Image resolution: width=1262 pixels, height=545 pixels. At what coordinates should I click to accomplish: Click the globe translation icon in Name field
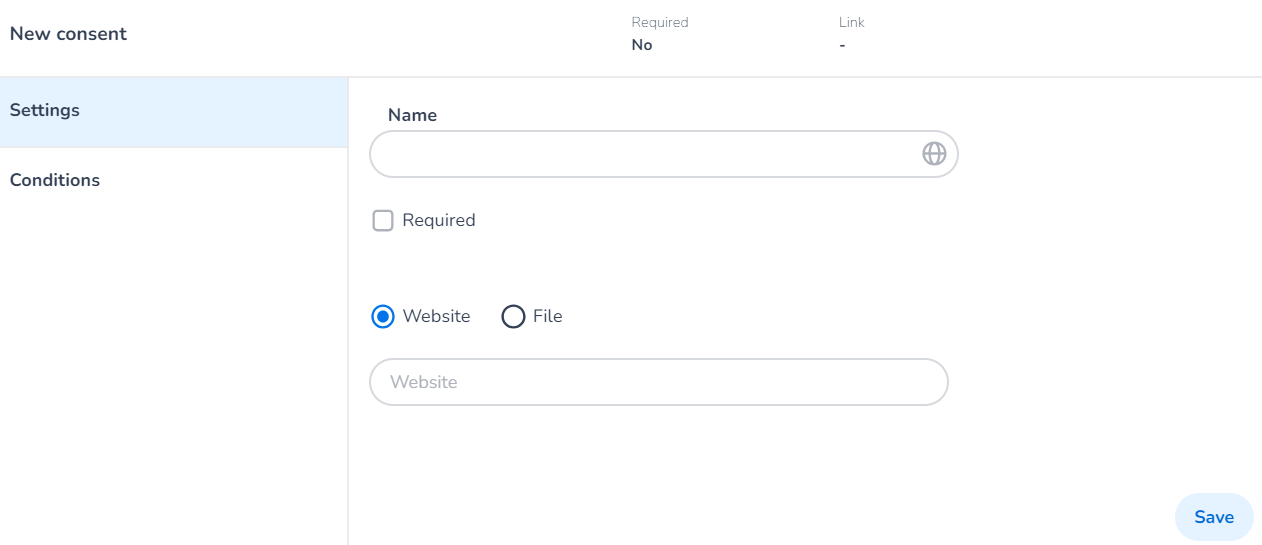click(933, 154)
